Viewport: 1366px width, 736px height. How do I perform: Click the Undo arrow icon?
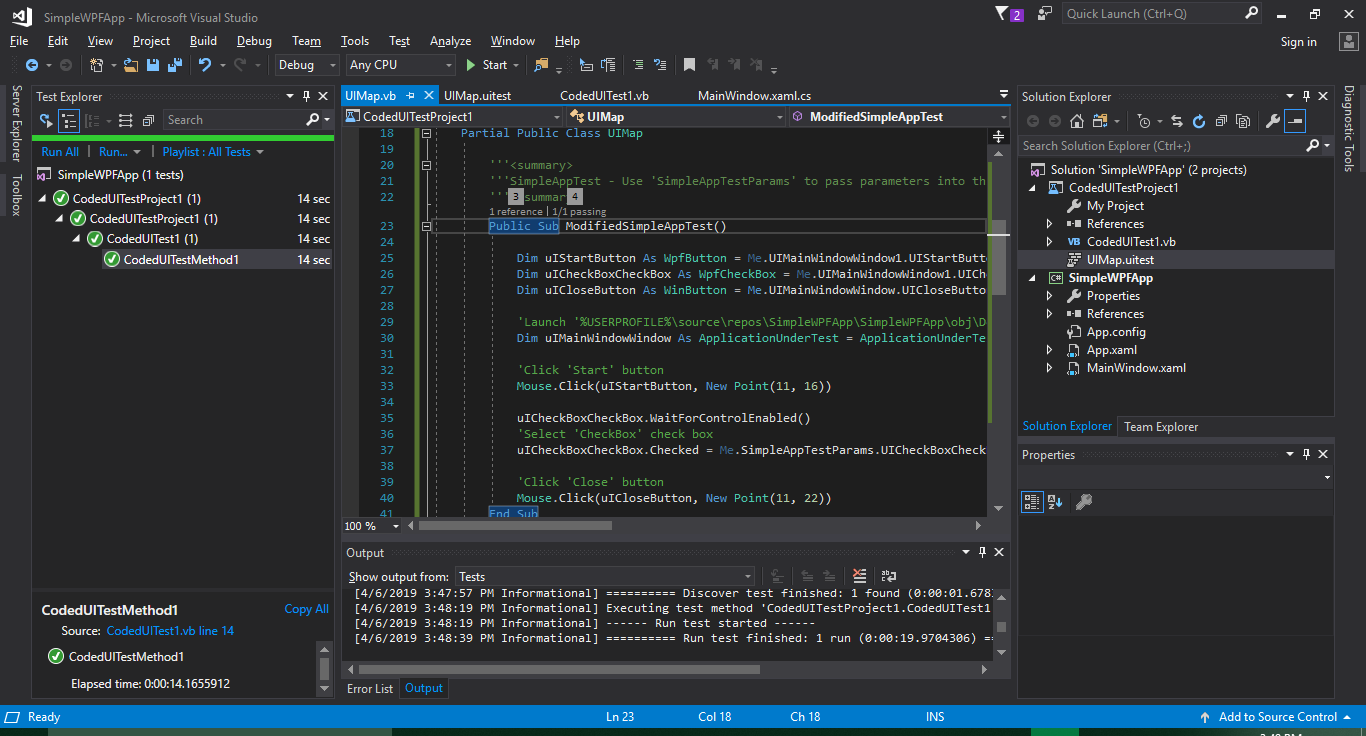coord(205,65)
